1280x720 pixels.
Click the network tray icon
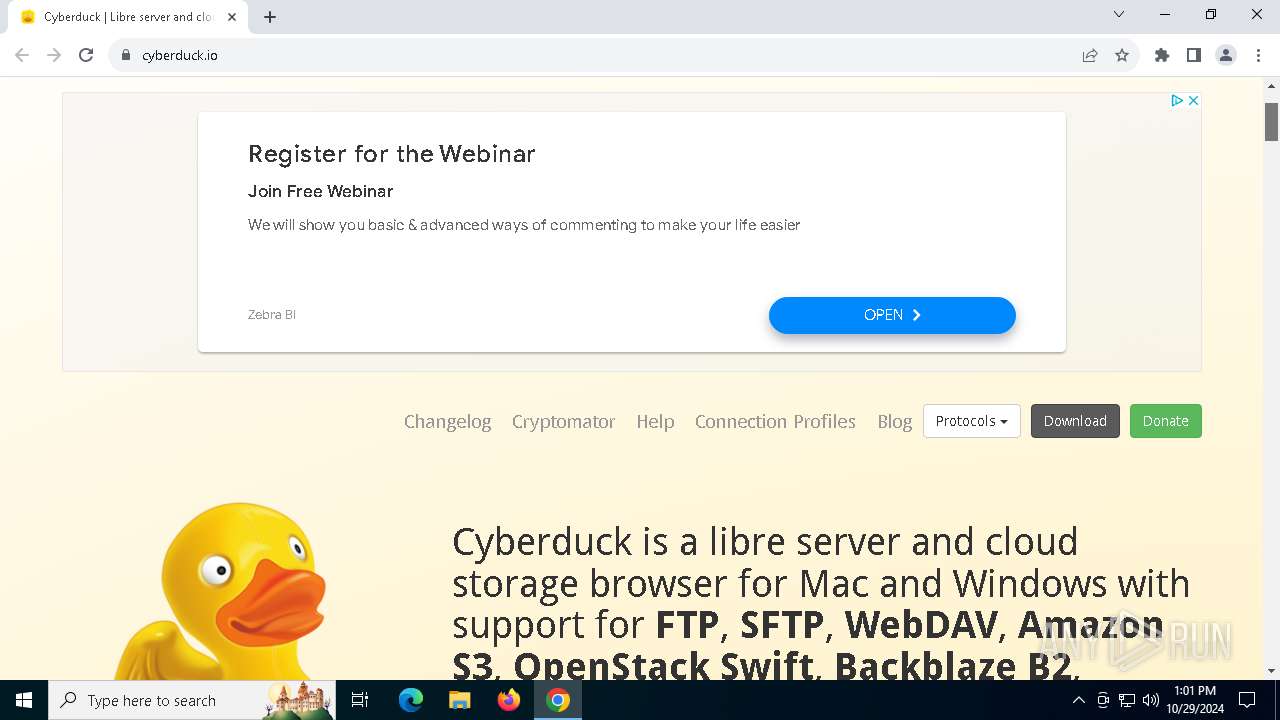1127,700
